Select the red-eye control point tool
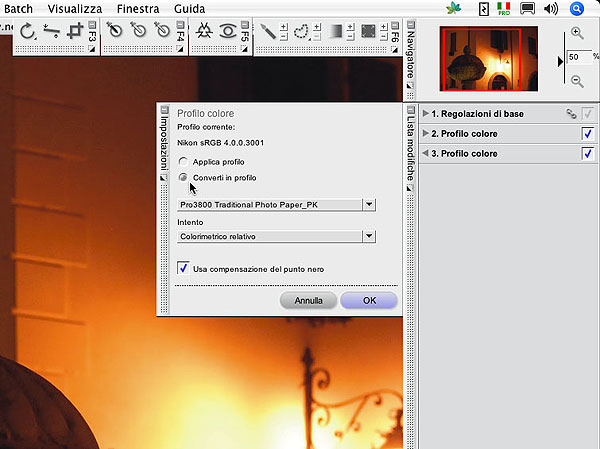600x449 pixels. click(x=228, y=31)
